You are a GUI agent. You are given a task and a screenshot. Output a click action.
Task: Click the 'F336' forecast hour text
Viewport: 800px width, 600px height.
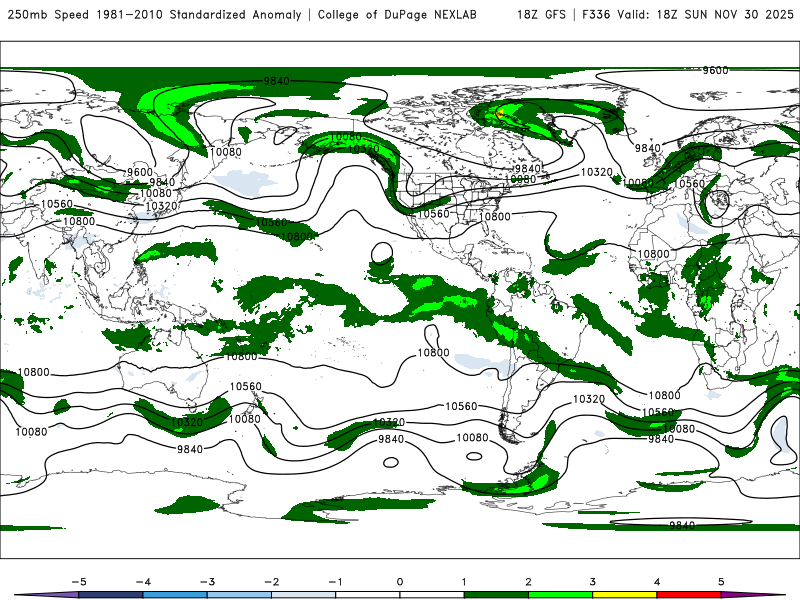596,15
